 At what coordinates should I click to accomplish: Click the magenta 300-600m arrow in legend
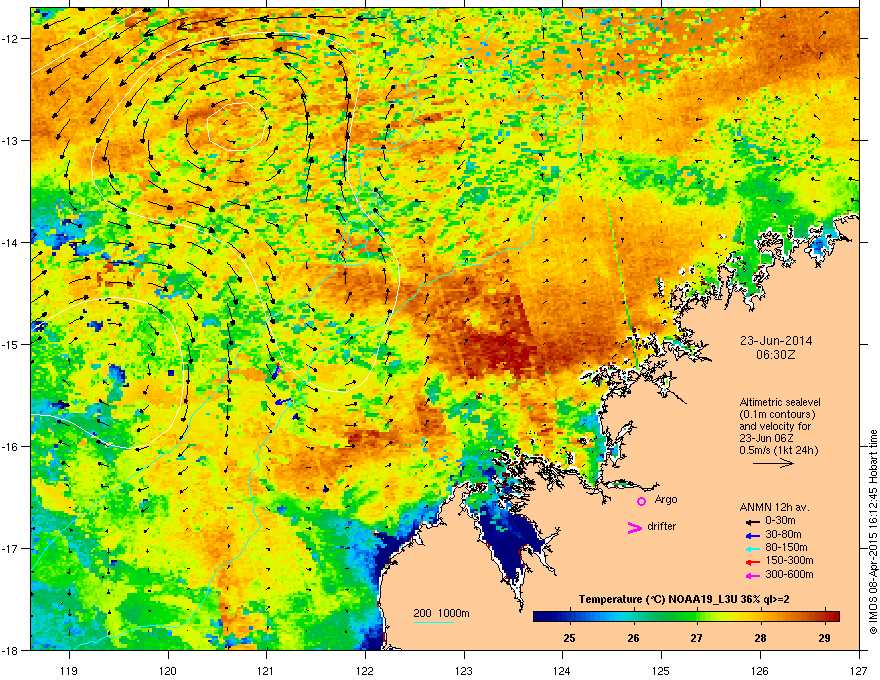click(x=752, y=575)
